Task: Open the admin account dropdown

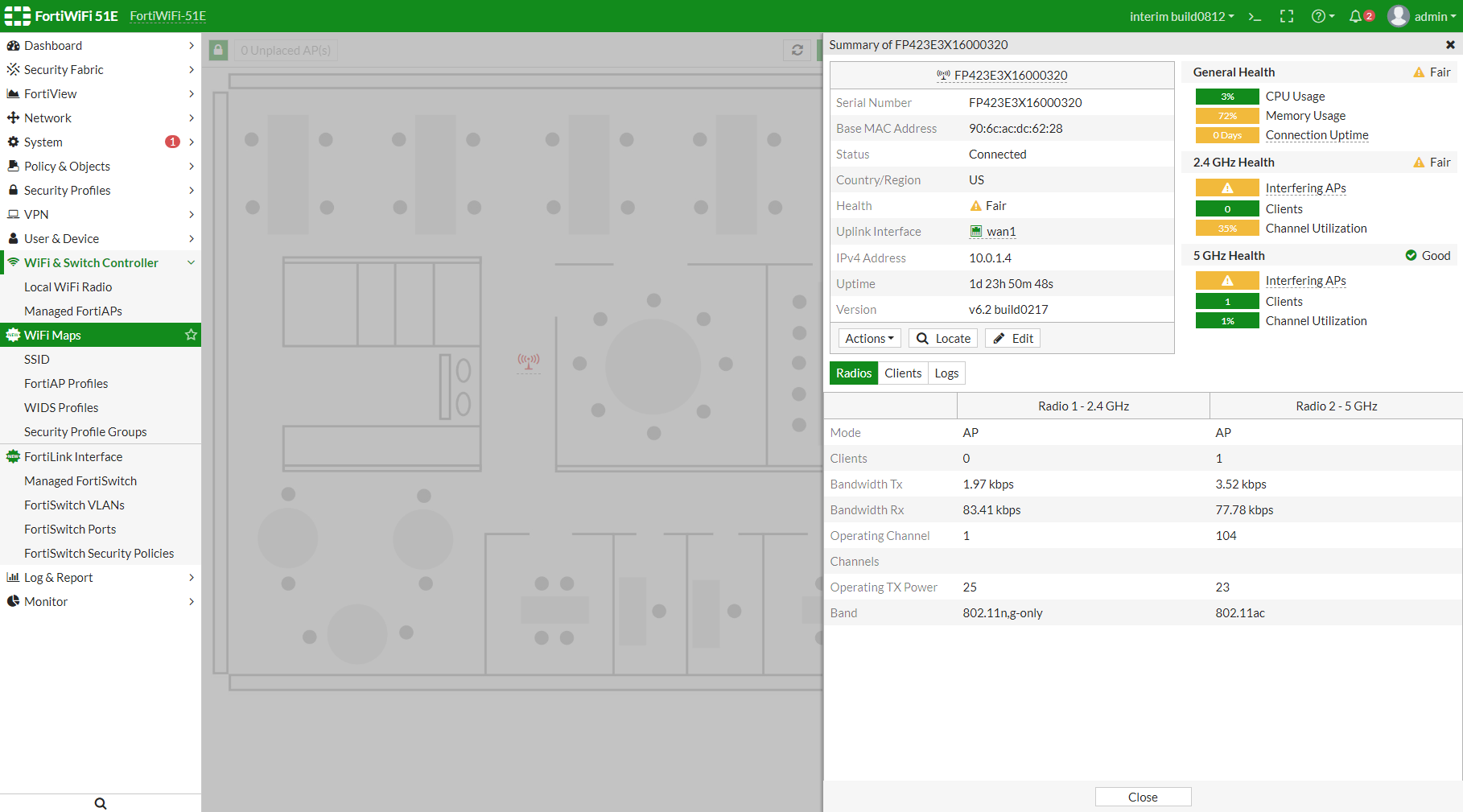Action: coord(1435,16)
